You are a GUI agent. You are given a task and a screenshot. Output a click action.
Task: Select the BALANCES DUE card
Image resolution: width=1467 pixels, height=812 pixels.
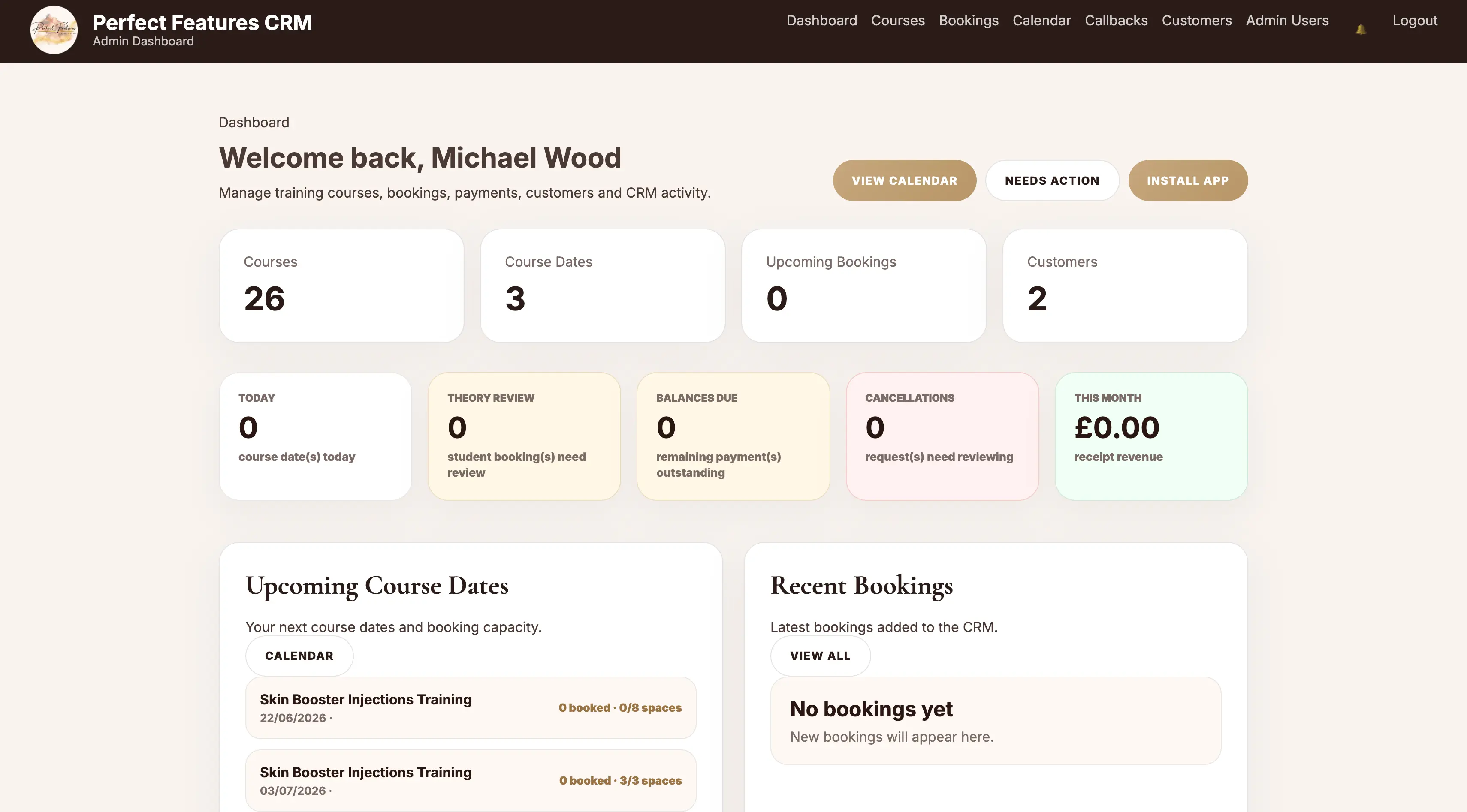[x=733, y=436]
